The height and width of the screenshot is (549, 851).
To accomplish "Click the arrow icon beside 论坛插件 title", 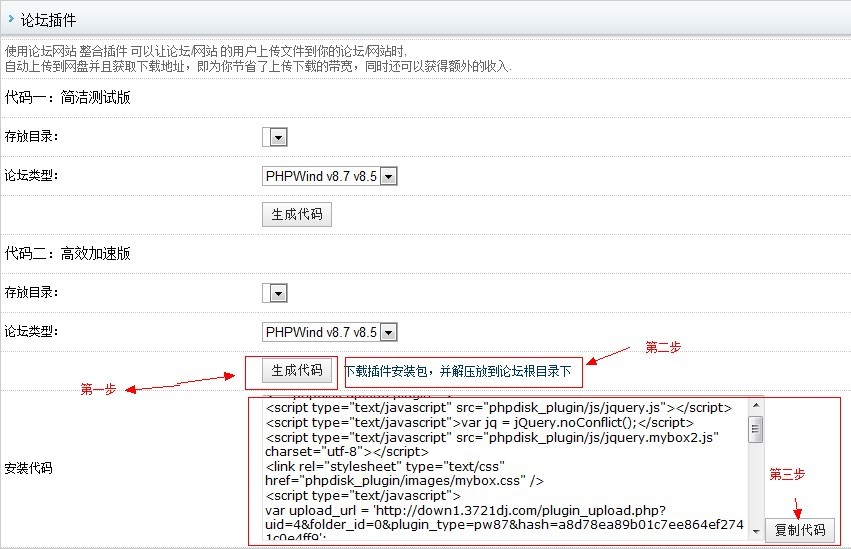I will (11, 18).
